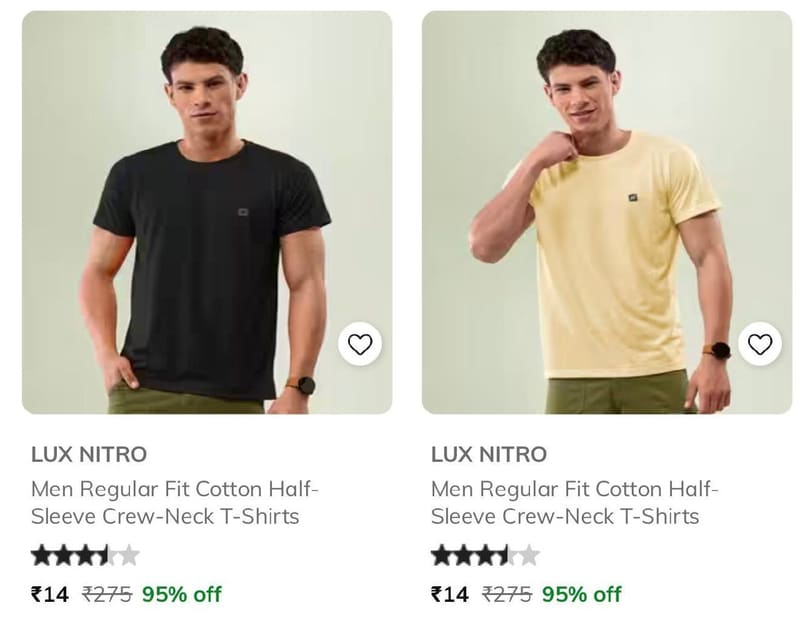Click ₹14 price of black t-shirt
800x620 pixels.
coord(49,594)
